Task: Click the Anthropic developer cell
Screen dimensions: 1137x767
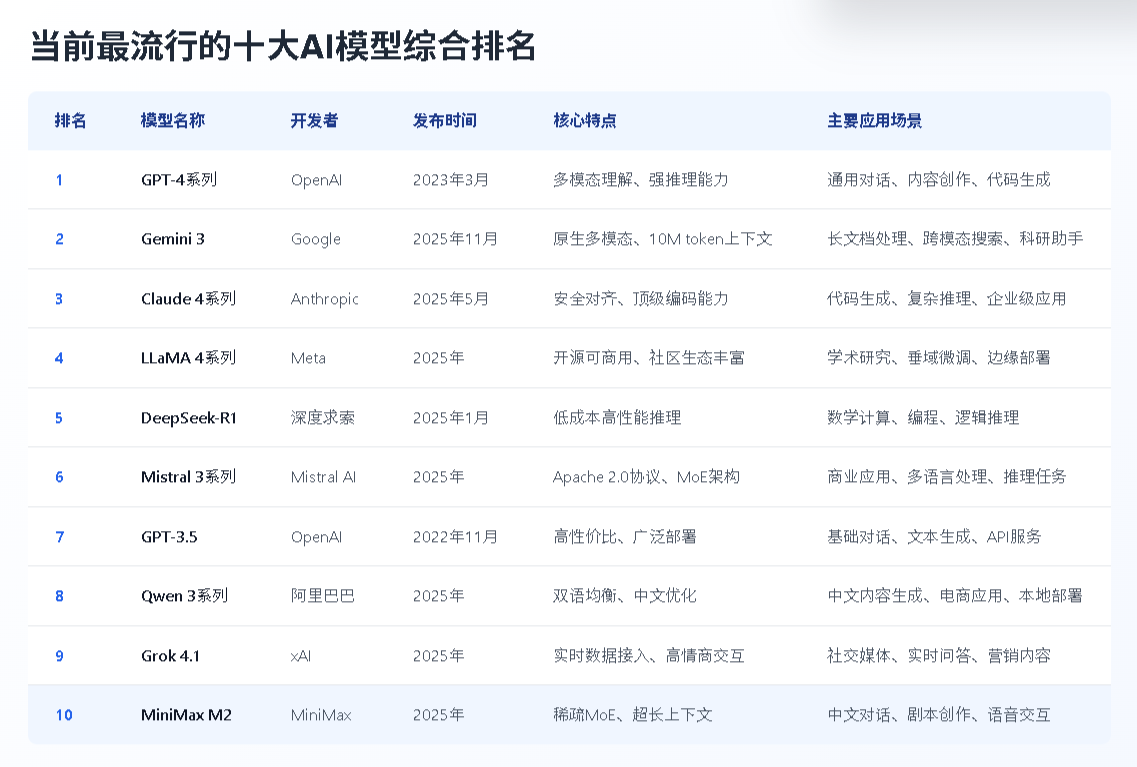Action: point(324,299)
